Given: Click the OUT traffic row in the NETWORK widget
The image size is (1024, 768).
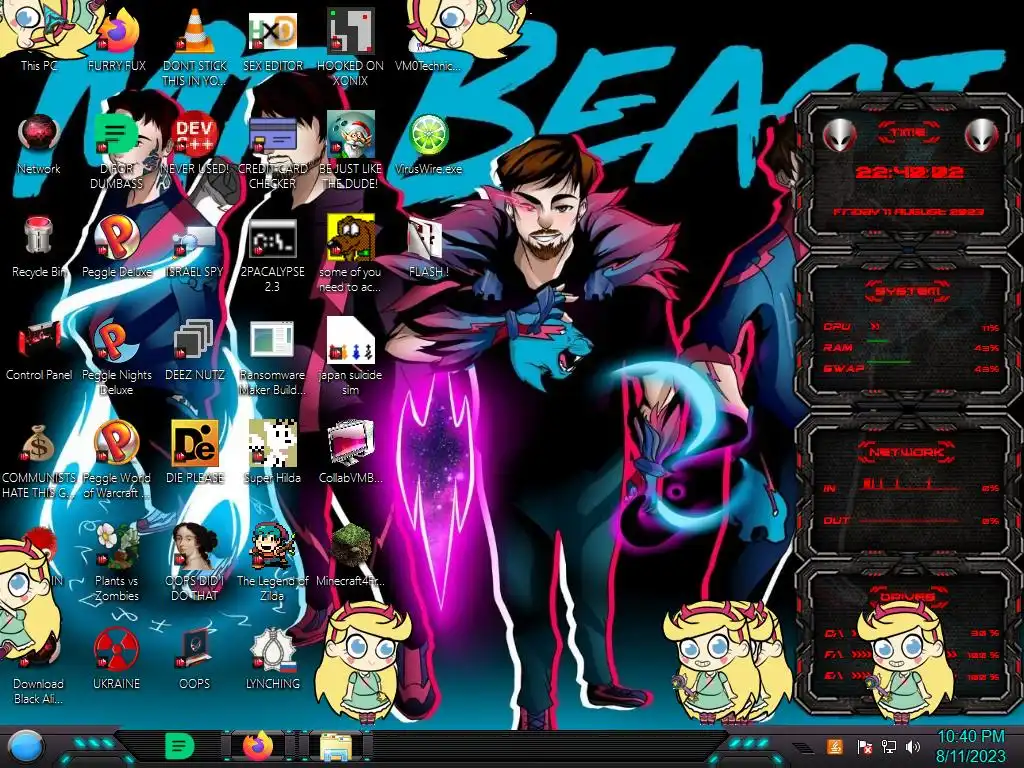Looking at the screenshot, I should pyautogui.click(x=911, y=520).
